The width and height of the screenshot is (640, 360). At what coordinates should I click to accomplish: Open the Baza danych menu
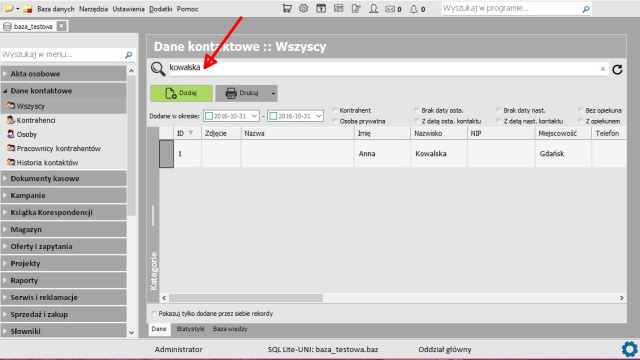(56, 9)
